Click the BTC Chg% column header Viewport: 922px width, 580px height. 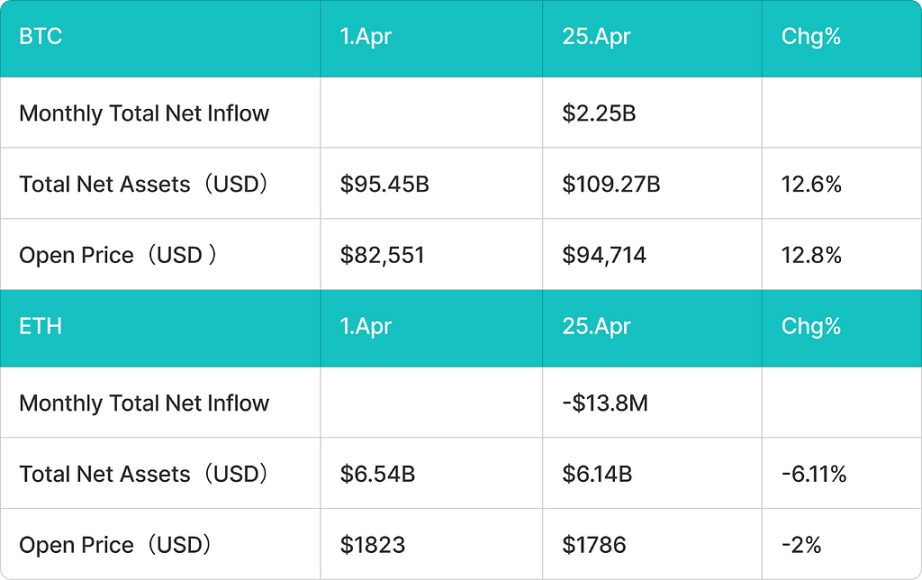click(x=842, y=38)
